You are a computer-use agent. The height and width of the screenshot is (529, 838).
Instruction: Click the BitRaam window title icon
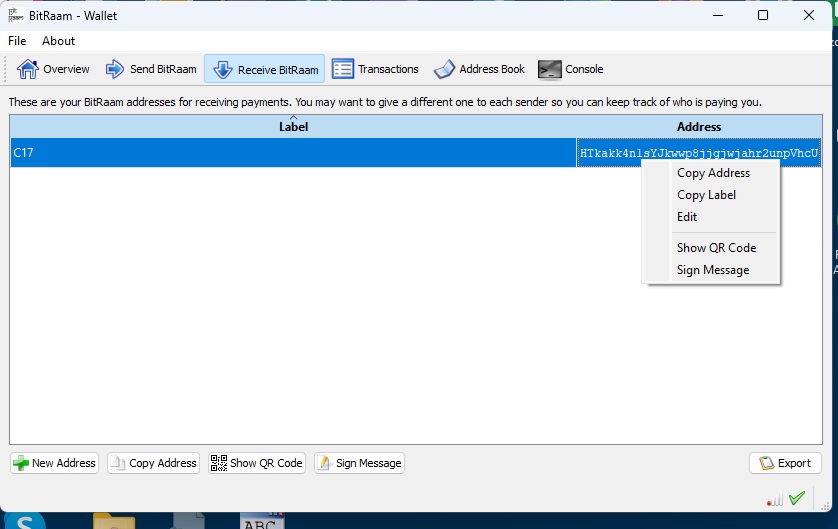15,15
